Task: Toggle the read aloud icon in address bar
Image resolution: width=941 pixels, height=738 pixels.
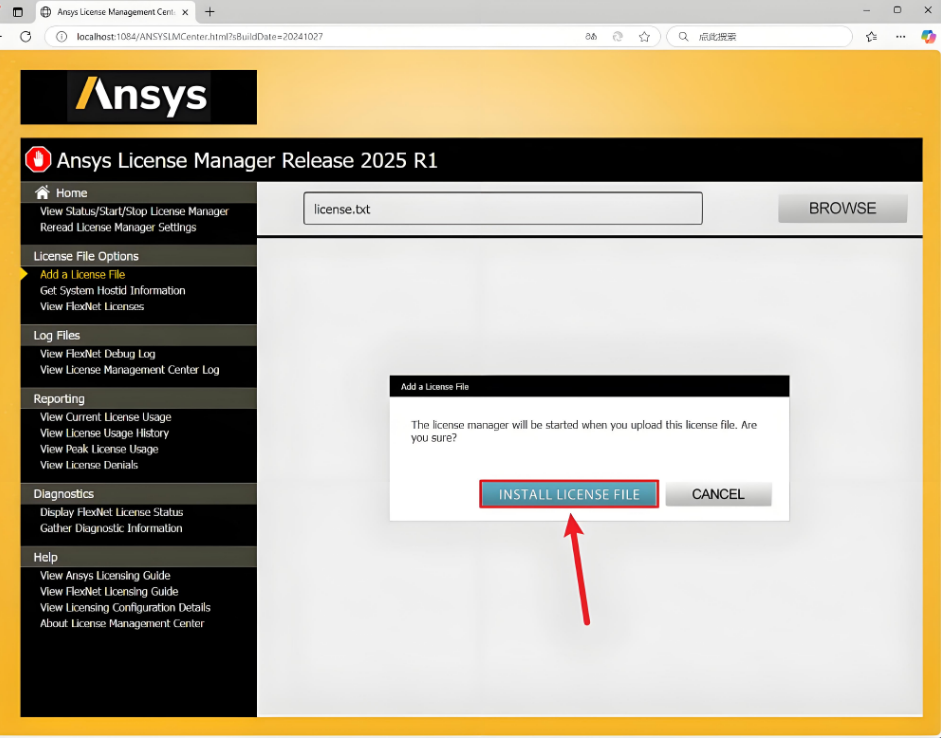Action: click(591, 37)
